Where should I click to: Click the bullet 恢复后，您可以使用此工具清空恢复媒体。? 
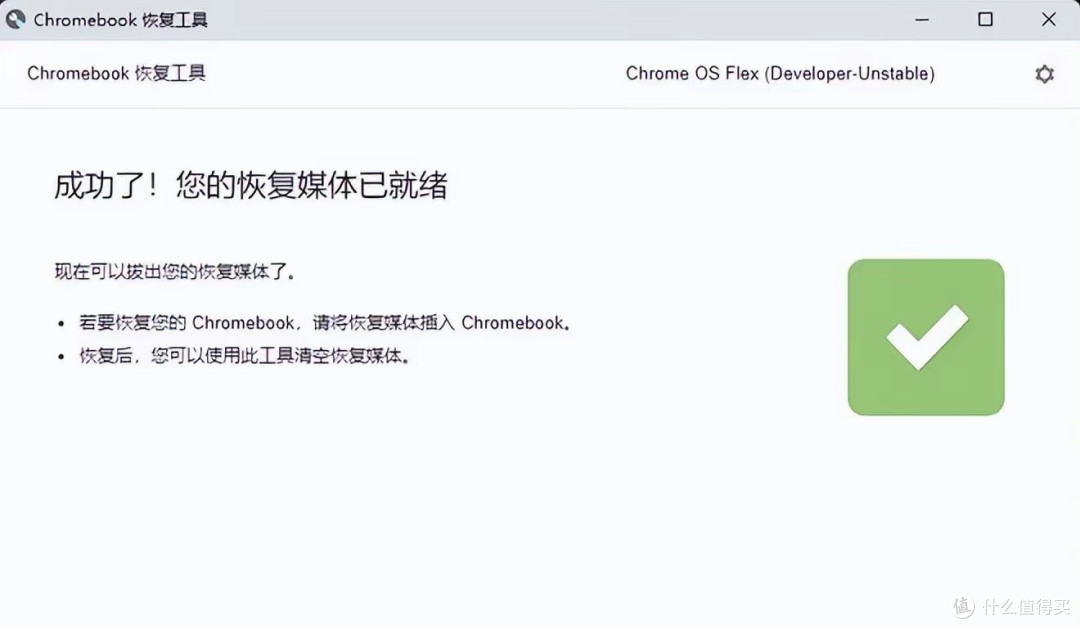(245, 355)
